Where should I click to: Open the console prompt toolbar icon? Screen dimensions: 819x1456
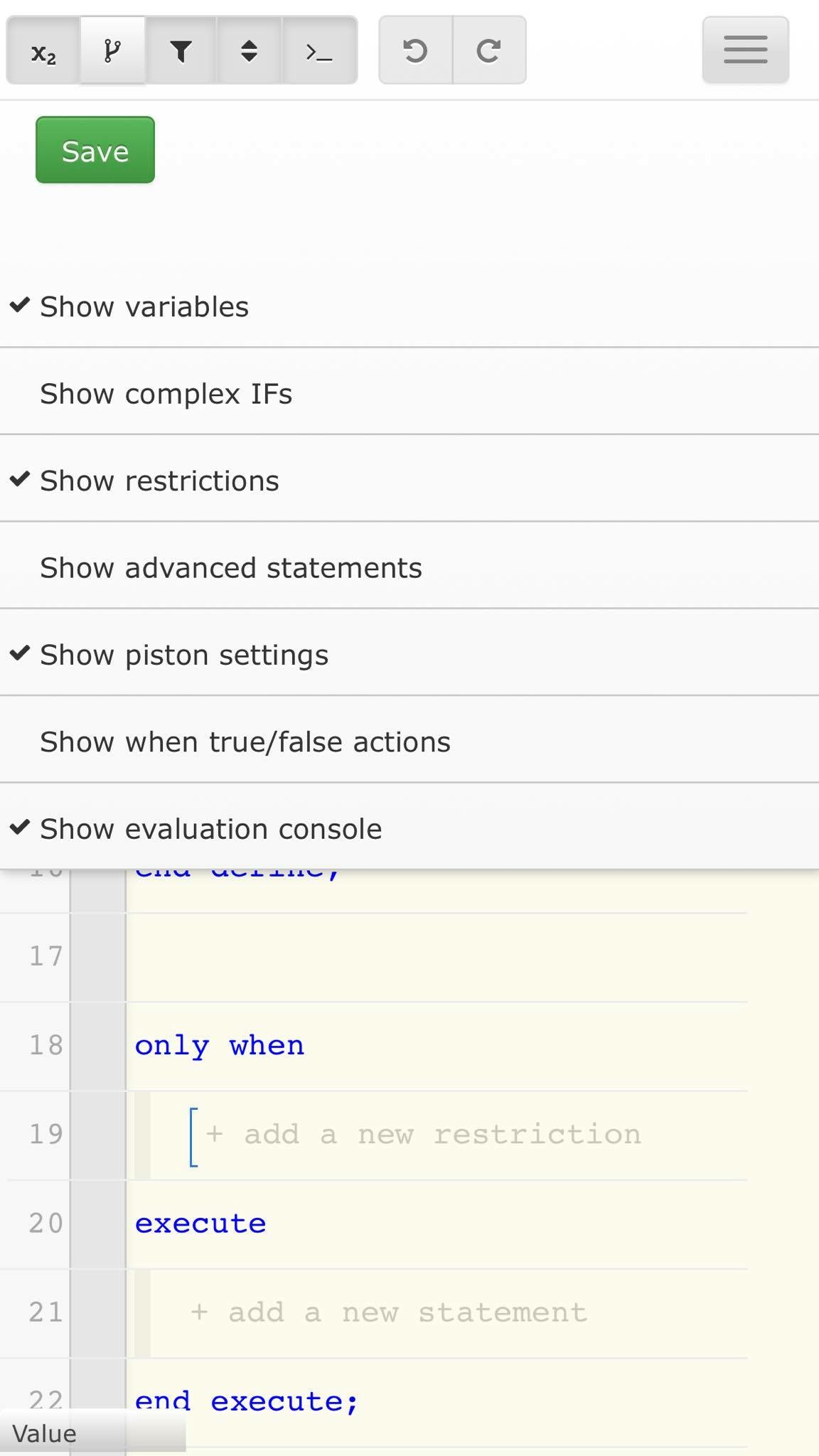point(319,51)
